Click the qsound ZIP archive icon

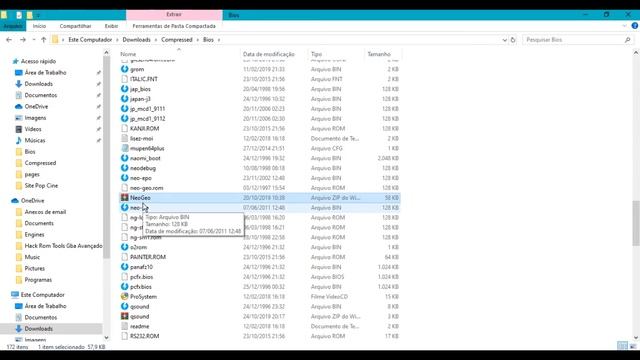pyautogui.click(x=124, y=316)
